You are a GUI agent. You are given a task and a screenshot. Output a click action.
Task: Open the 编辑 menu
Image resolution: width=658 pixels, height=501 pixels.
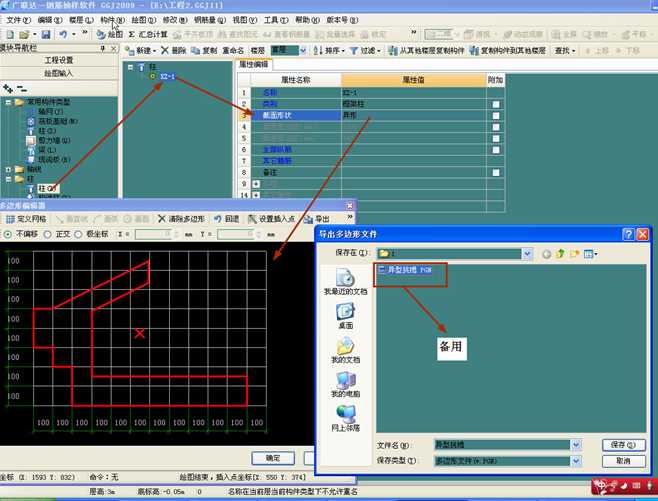pyautogui.click(x=50, y=20)
